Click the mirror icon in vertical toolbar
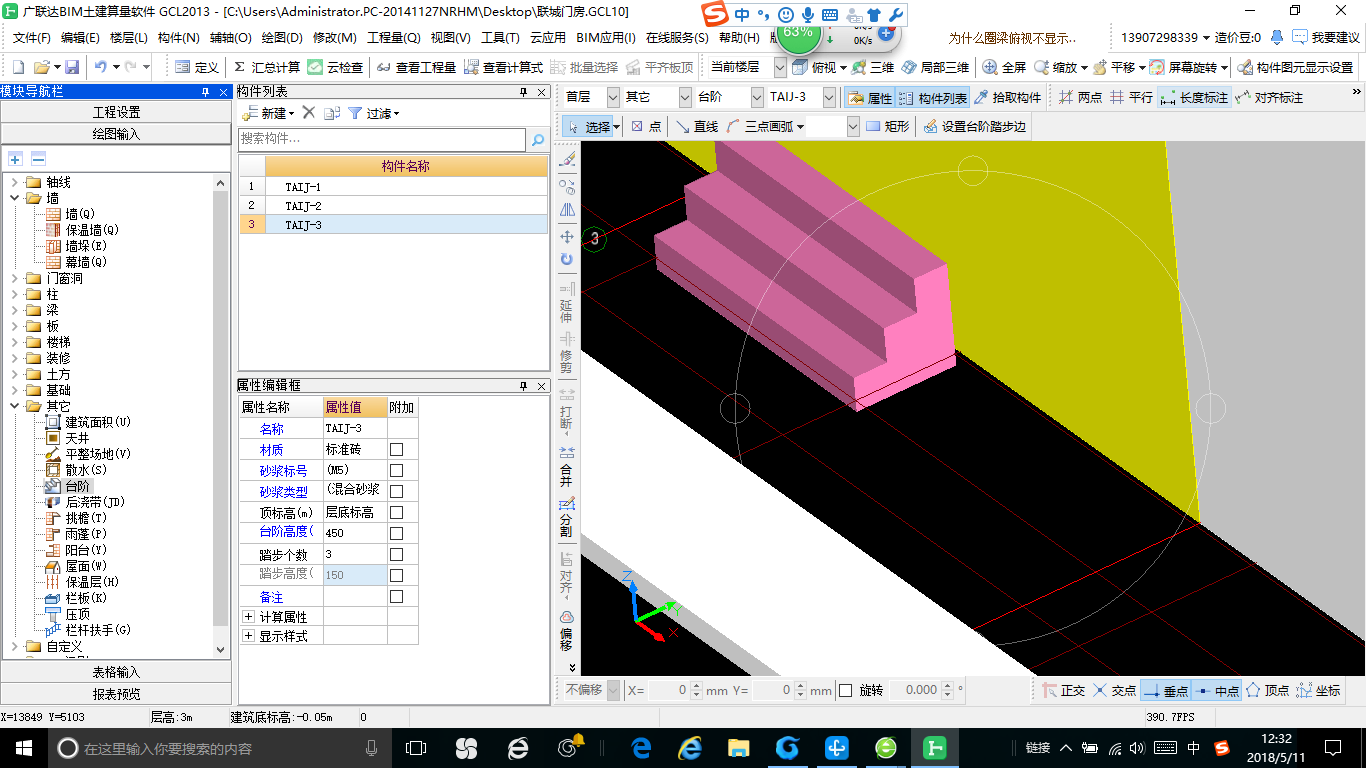Image resolution: width=1366 pixels, height=768 pixels. point(567,210)
